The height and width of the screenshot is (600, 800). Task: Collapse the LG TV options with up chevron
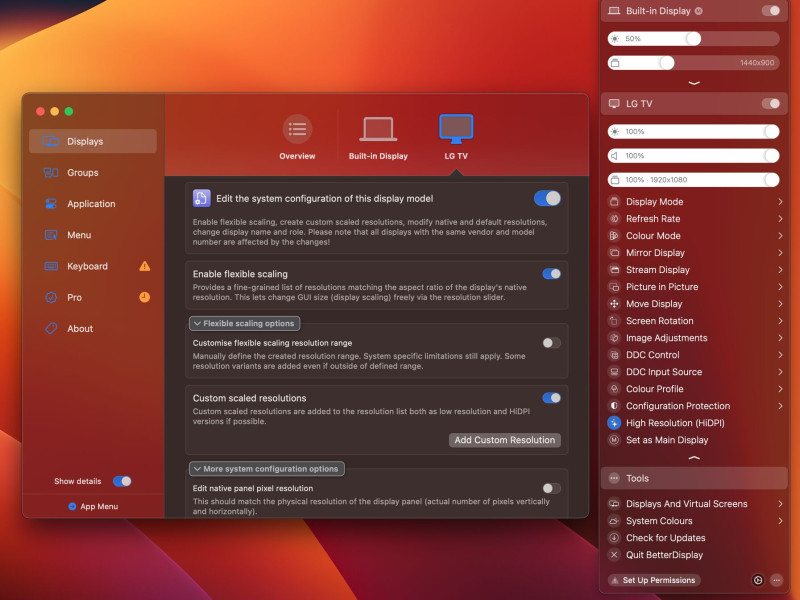pyautogui.click(x=694, y=458)
